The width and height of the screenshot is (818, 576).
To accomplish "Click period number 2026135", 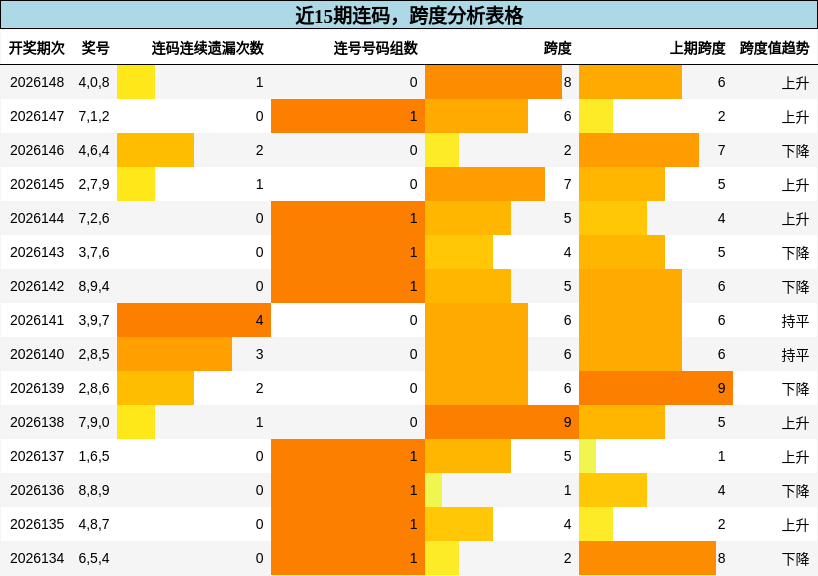I will [37, 524].
